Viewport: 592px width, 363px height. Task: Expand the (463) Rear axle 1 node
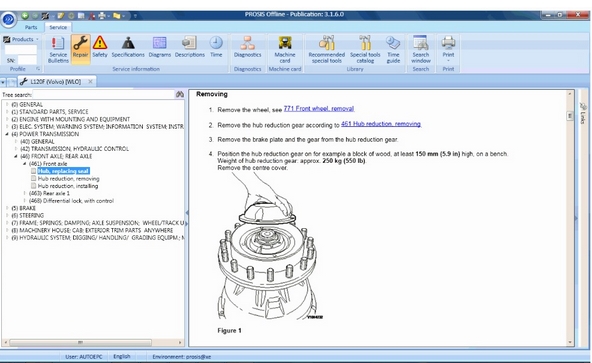pyautogui.click(x=25, y=193)
